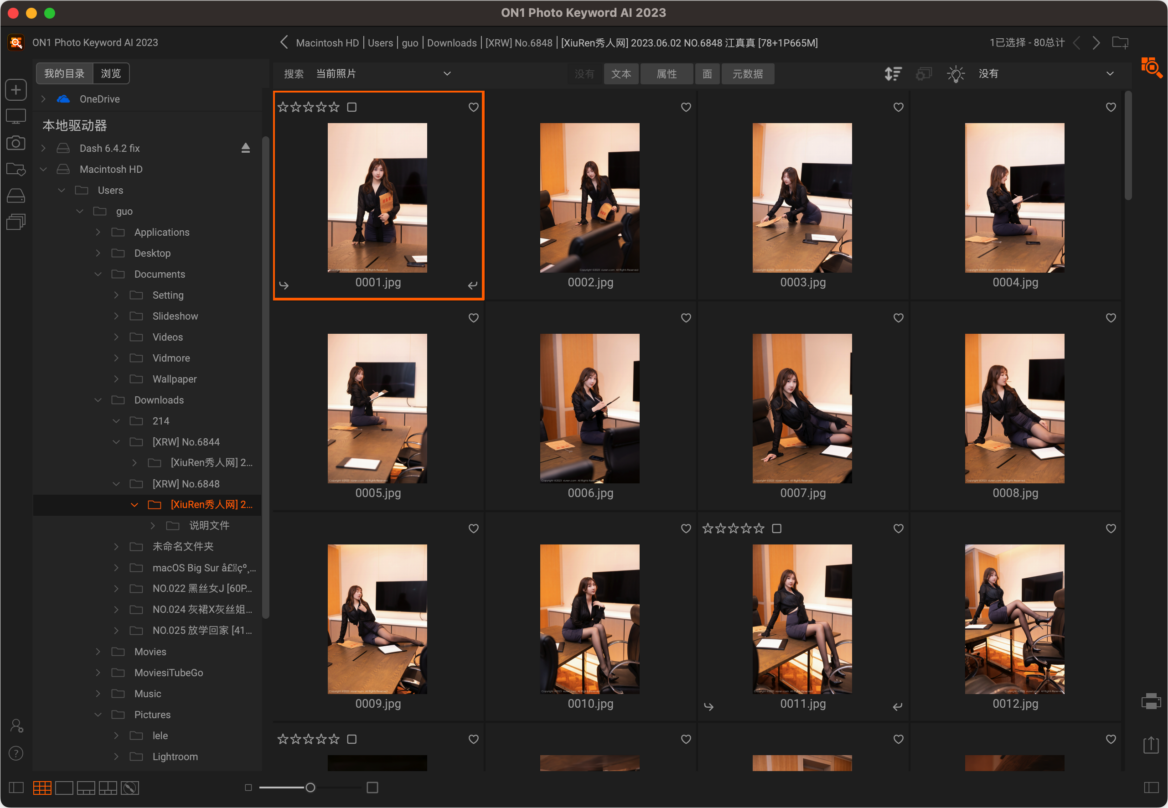Select the 面 filter tab
This screenshot has width=1168, height=808.
click(x=707, y=74)
